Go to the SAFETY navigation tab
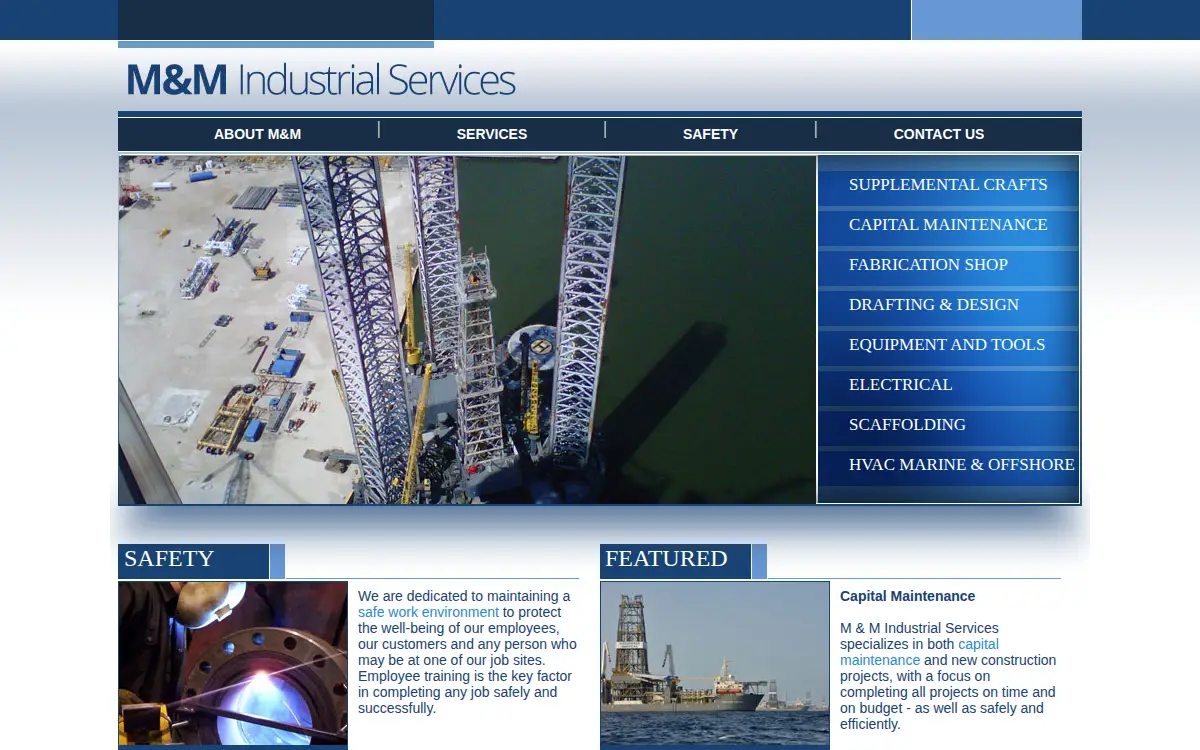The image size is (1200, 750). tap(710, 134)
